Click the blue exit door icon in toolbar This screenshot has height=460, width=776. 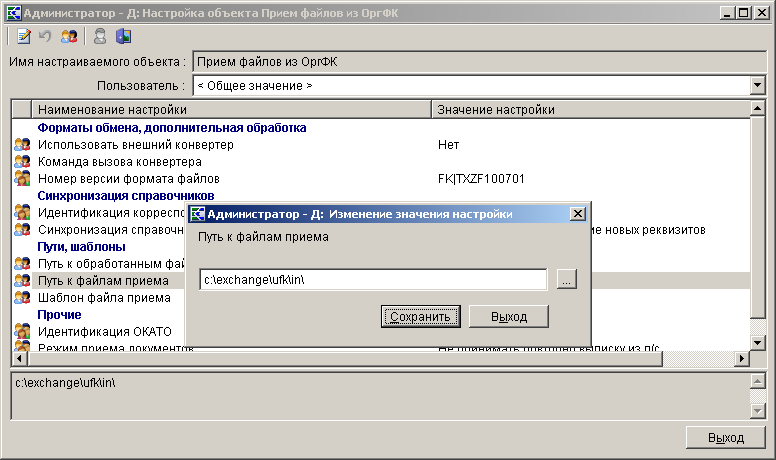pos(123,37)
